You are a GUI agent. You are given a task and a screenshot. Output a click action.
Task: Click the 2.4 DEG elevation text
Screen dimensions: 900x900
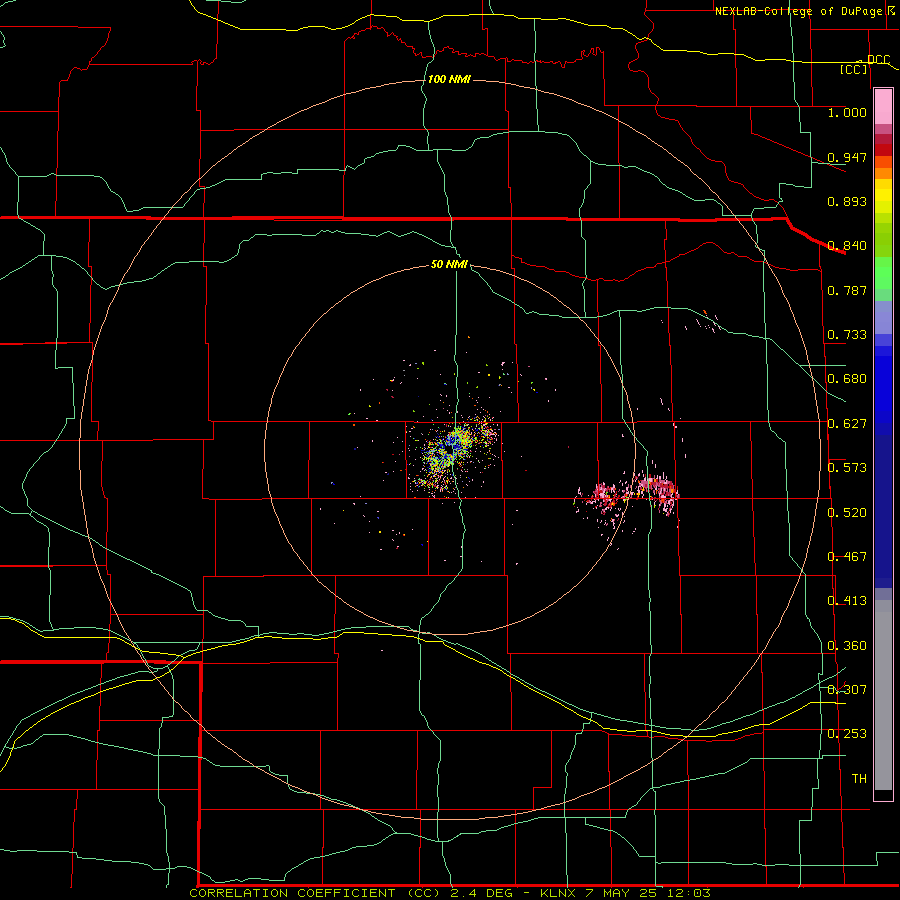tap(483, 893)
